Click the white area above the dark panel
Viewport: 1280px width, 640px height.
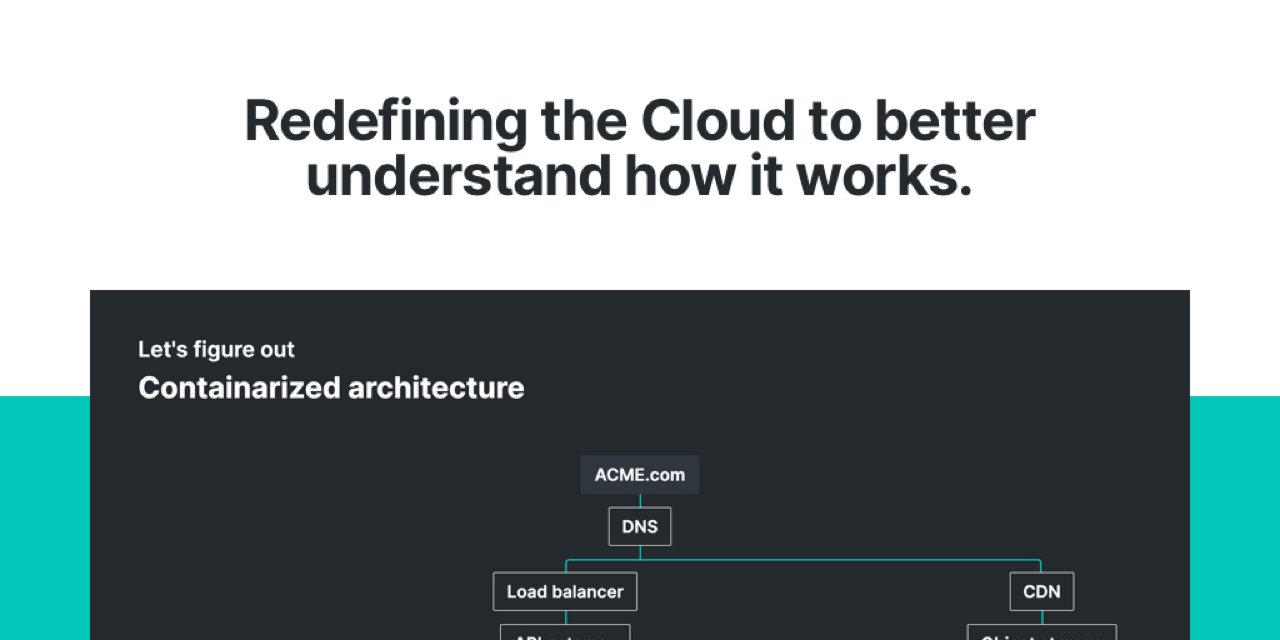(639, 250)
